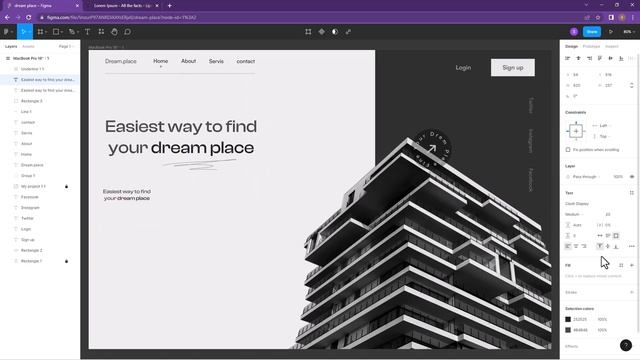Screen dimensions: 640x360
Task: Open Type details three-dots icon
Action: [x=631, y=246]
